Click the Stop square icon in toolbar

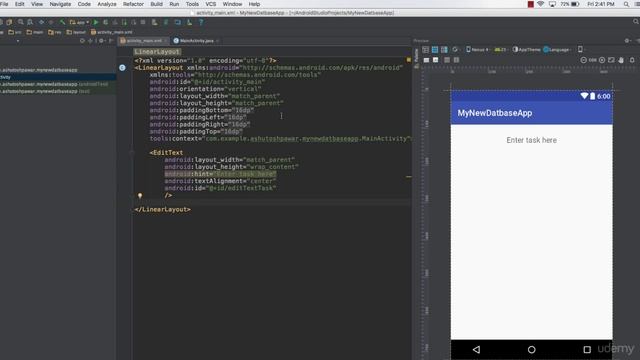142,22
